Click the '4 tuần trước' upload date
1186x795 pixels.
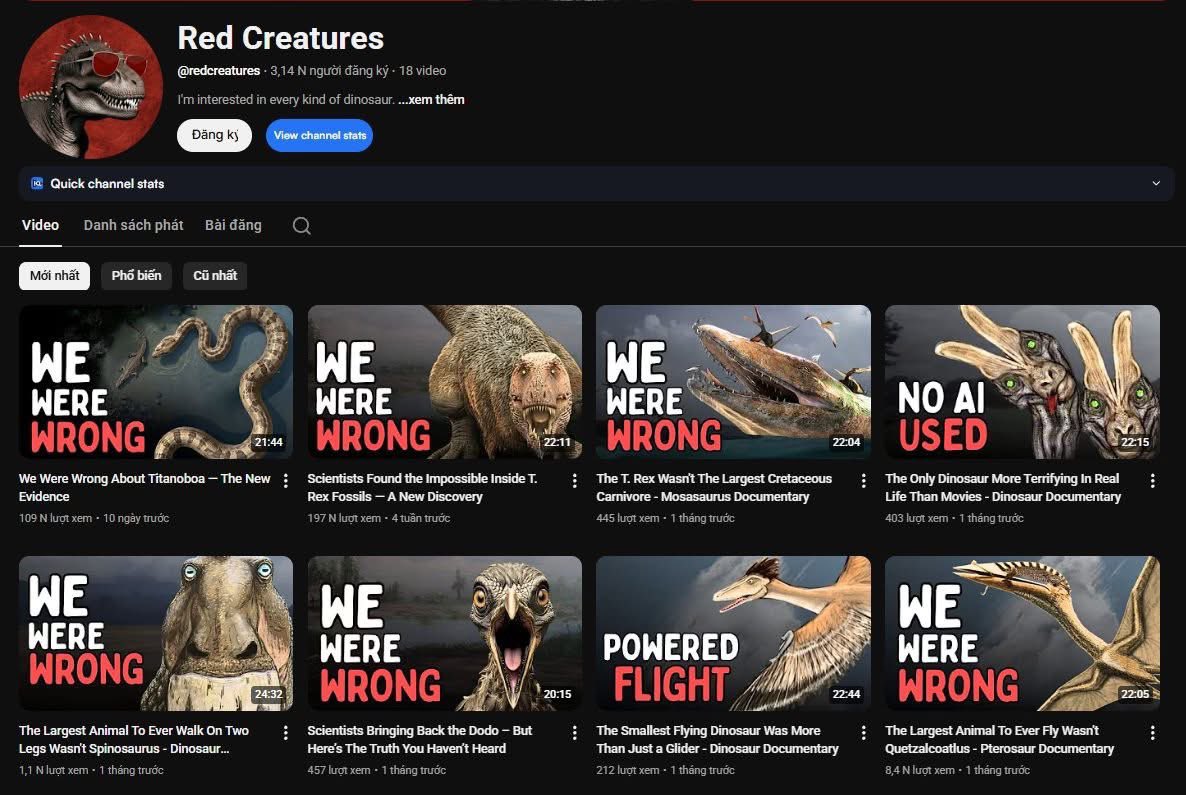pos(421,518)
